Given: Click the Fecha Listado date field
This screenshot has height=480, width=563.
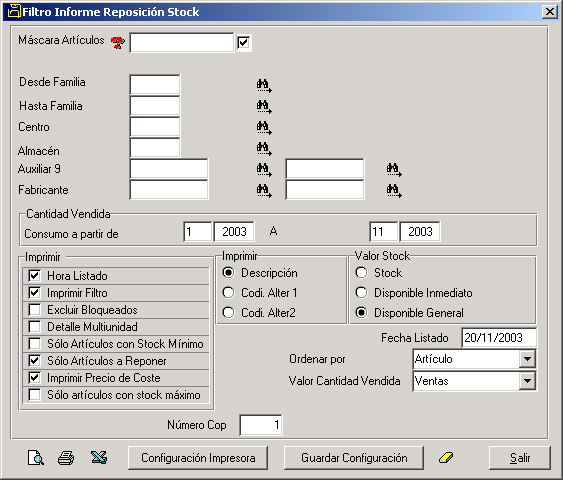Looking at the screenshot, I should (499, 338).
